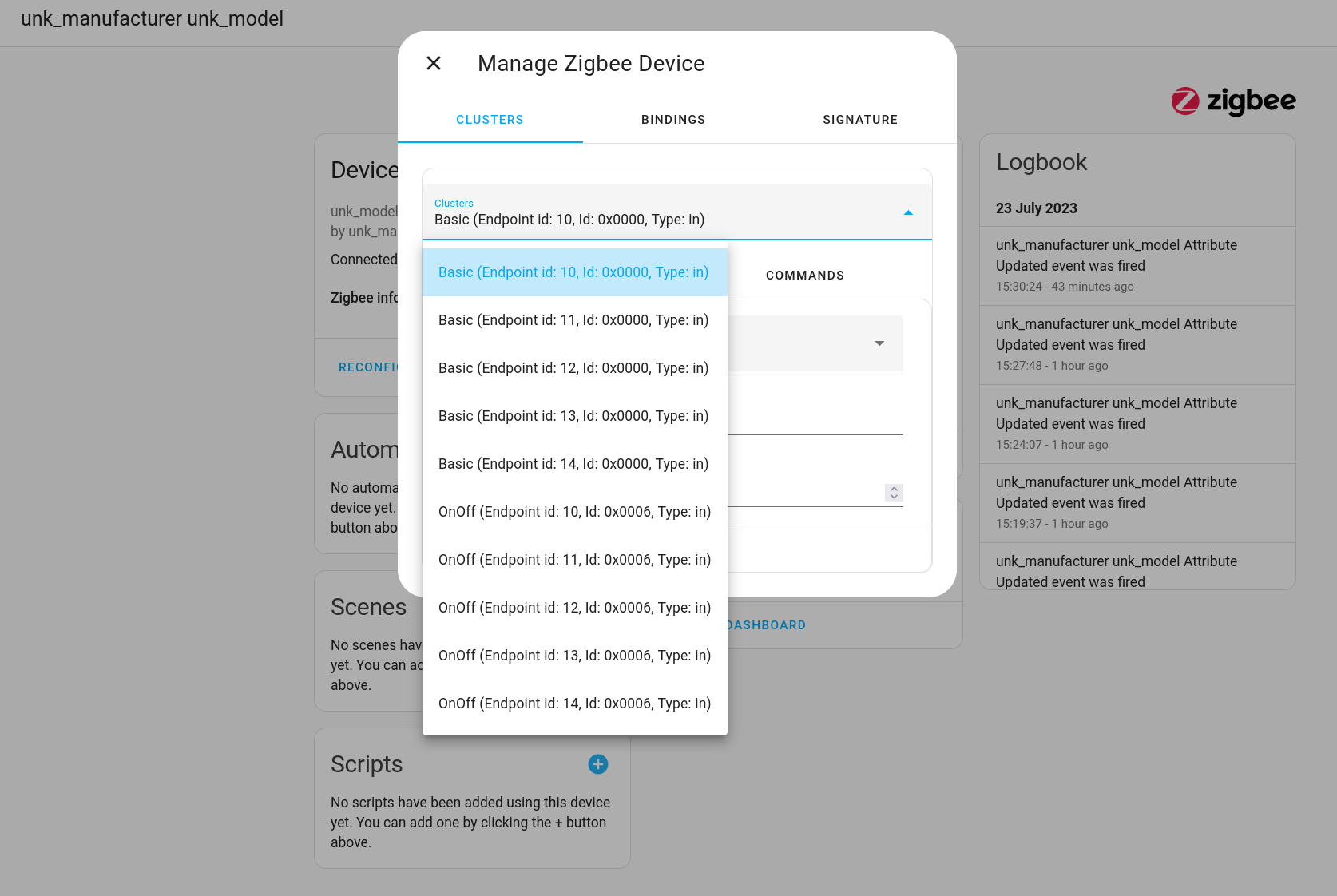Switch to the COMMANDS tab

coord(805,275)
